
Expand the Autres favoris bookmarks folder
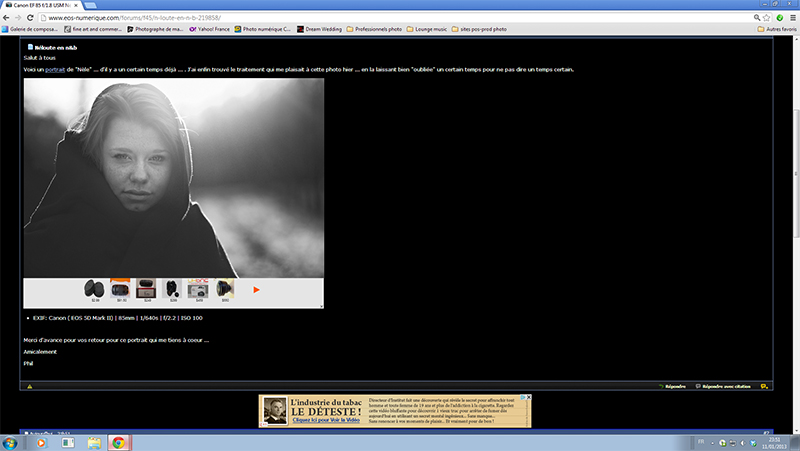(775, 30)
